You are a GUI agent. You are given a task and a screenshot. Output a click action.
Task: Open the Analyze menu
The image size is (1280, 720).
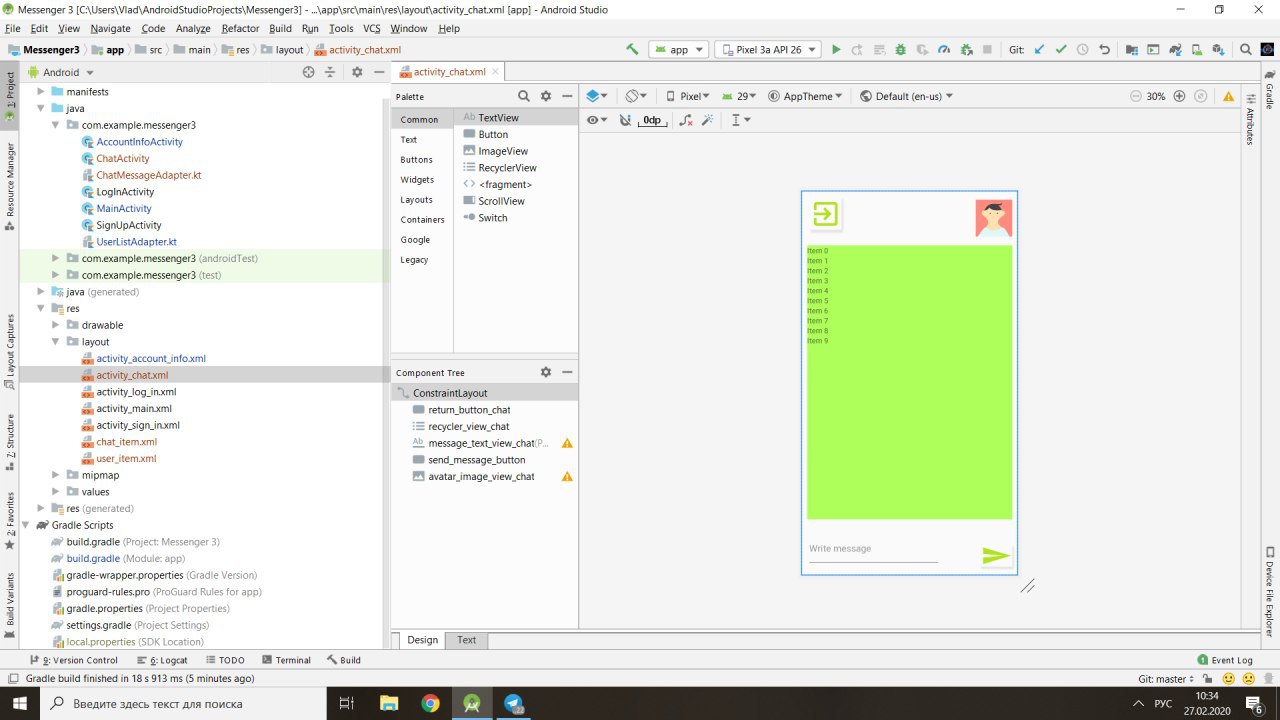pos(193,29)
